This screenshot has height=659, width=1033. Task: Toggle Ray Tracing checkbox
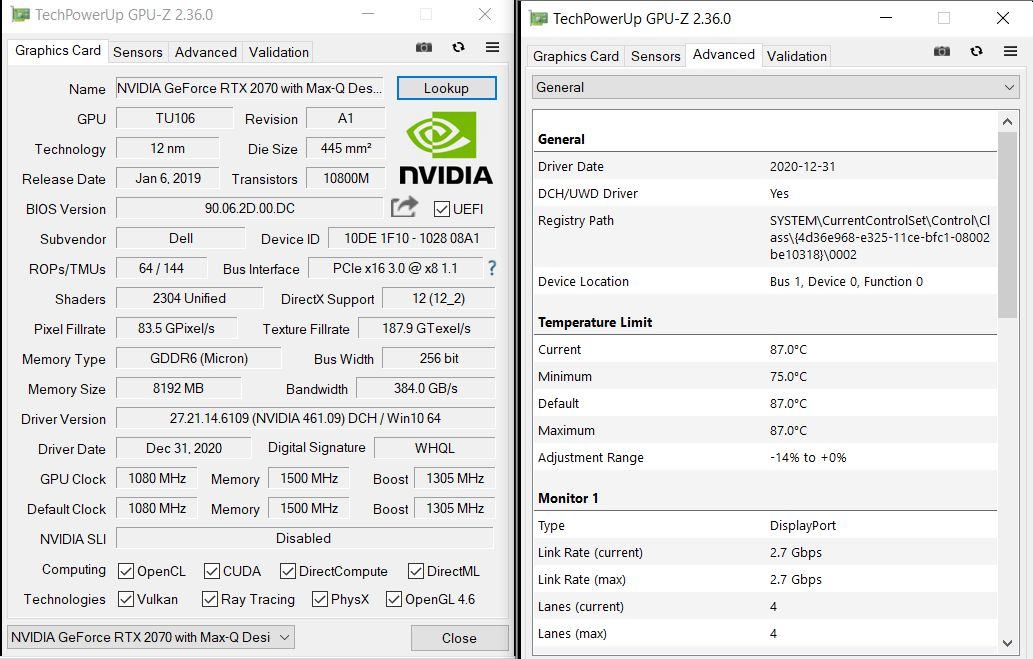coord(210,599)
